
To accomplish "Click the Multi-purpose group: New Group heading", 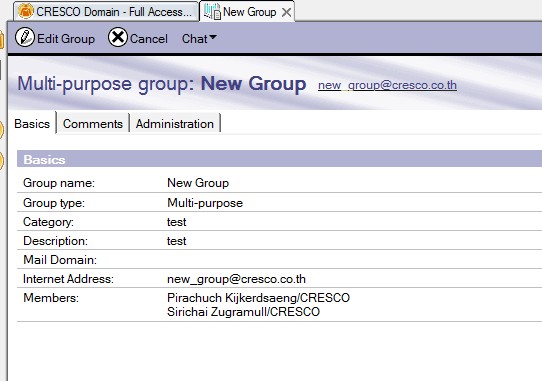I will pyautogui.click(x=161, y=84).
